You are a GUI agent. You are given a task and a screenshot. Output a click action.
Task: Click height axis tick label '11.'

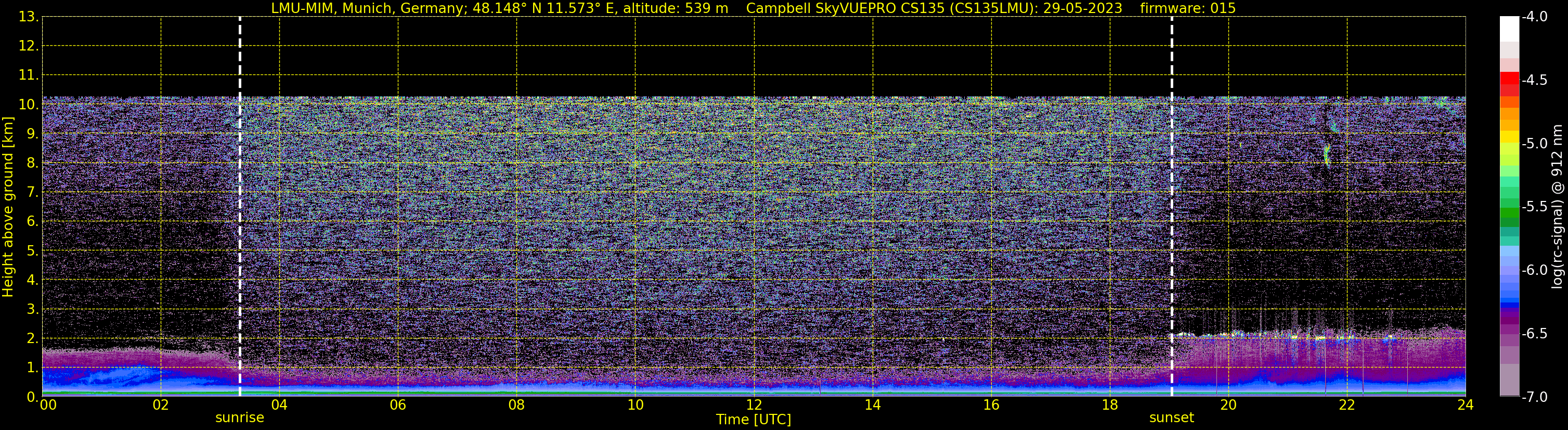[29, 75]
